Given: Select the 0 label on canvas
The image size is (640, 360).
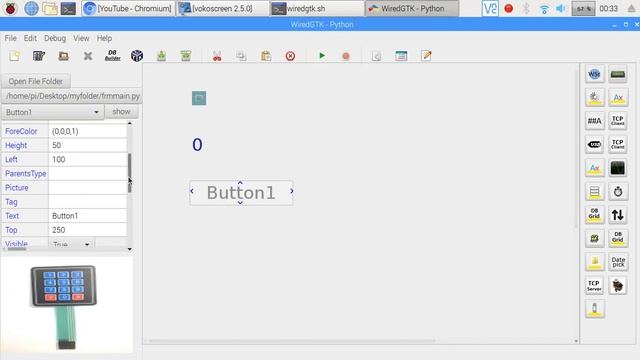Looking at the screenshot, I should point(197,144).
